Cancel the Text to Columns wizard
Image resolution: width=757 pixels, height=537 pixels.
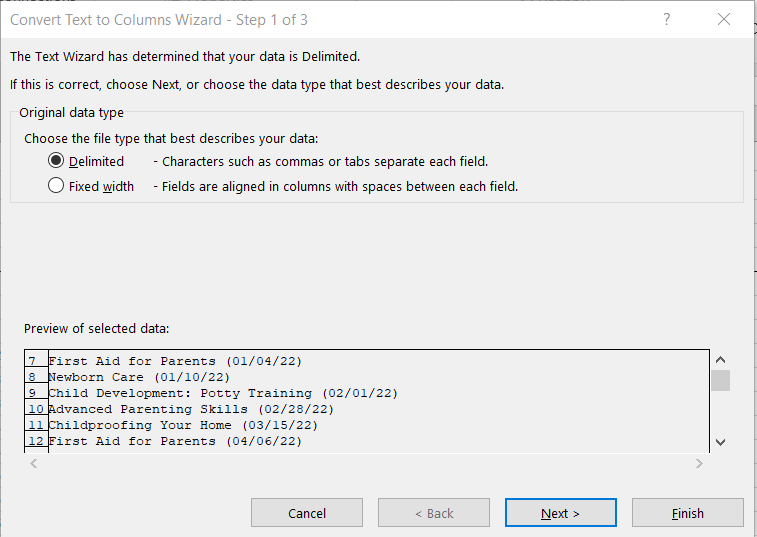(307, 513)
